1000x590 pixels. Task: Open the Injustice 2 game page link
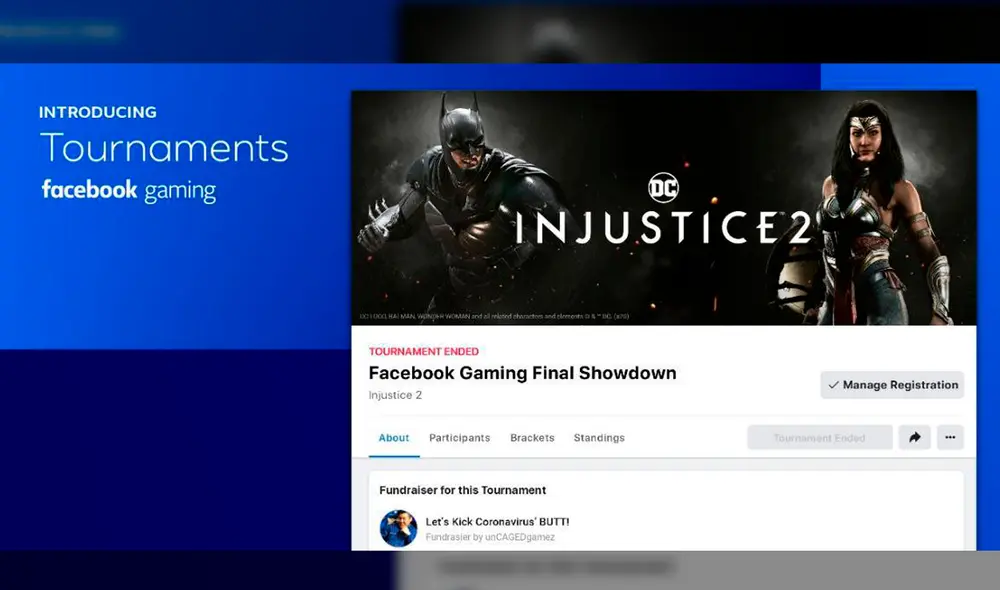(x=395, y=395)
